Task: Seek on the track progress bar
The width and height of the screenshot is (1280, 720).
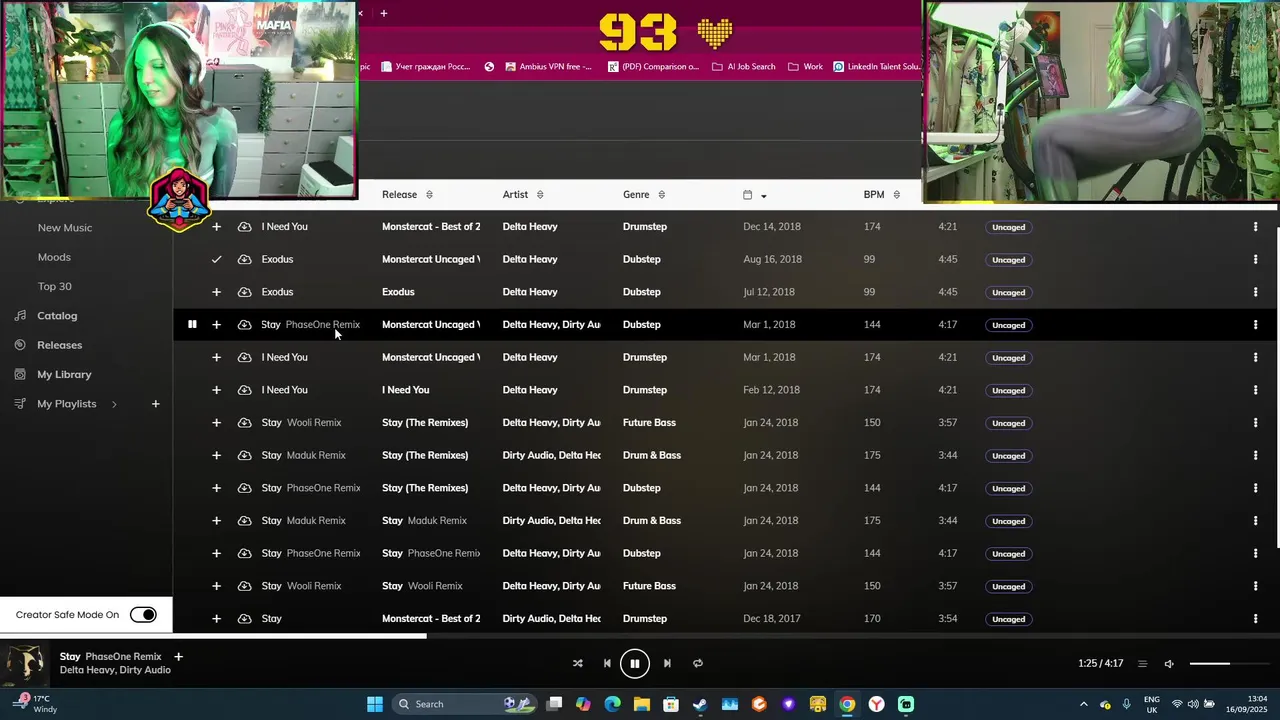Action: pyautogui.click(x=640, y=636)
